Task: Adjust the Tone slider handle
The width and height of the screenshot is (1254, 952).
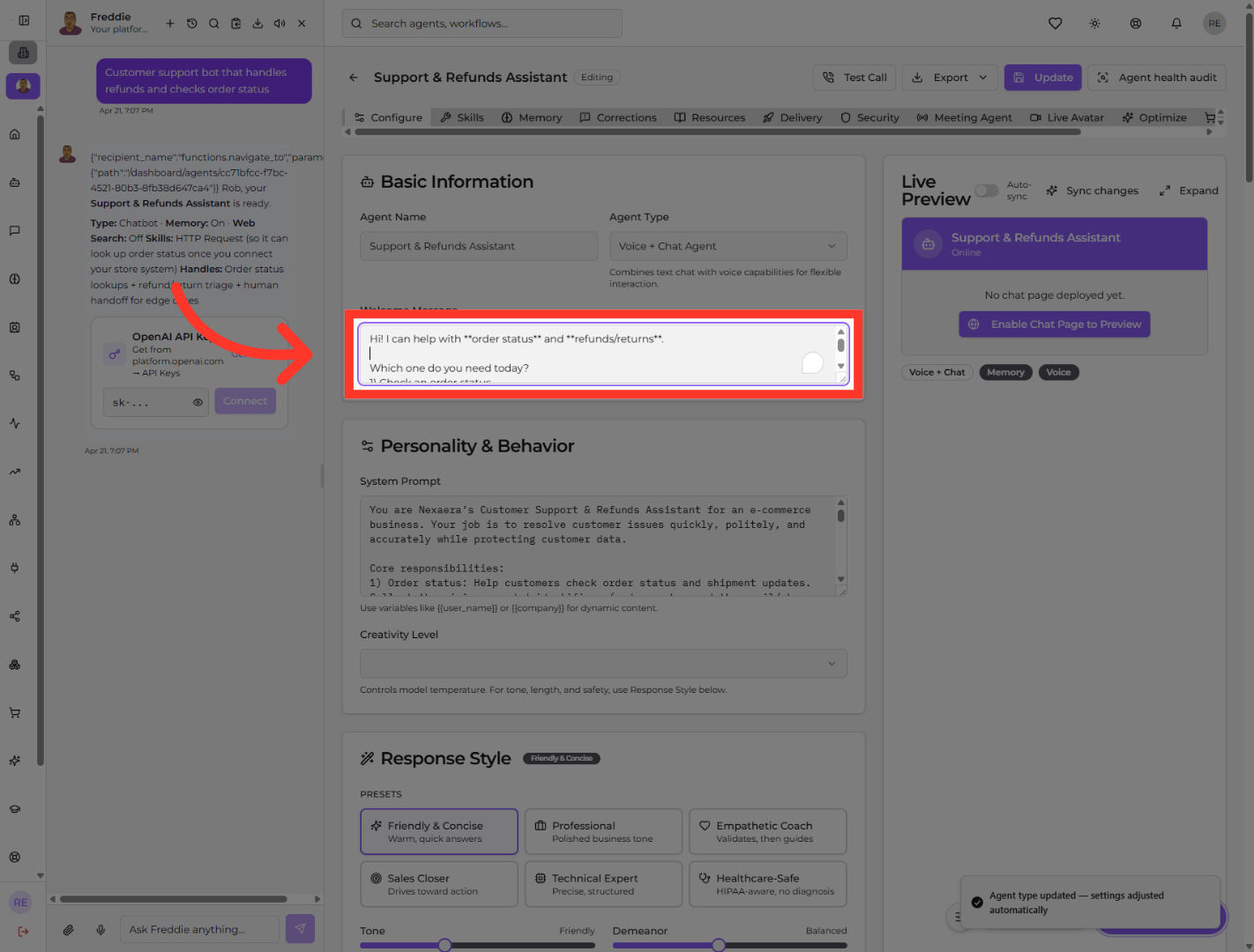Action: click(x=445, y=945)
